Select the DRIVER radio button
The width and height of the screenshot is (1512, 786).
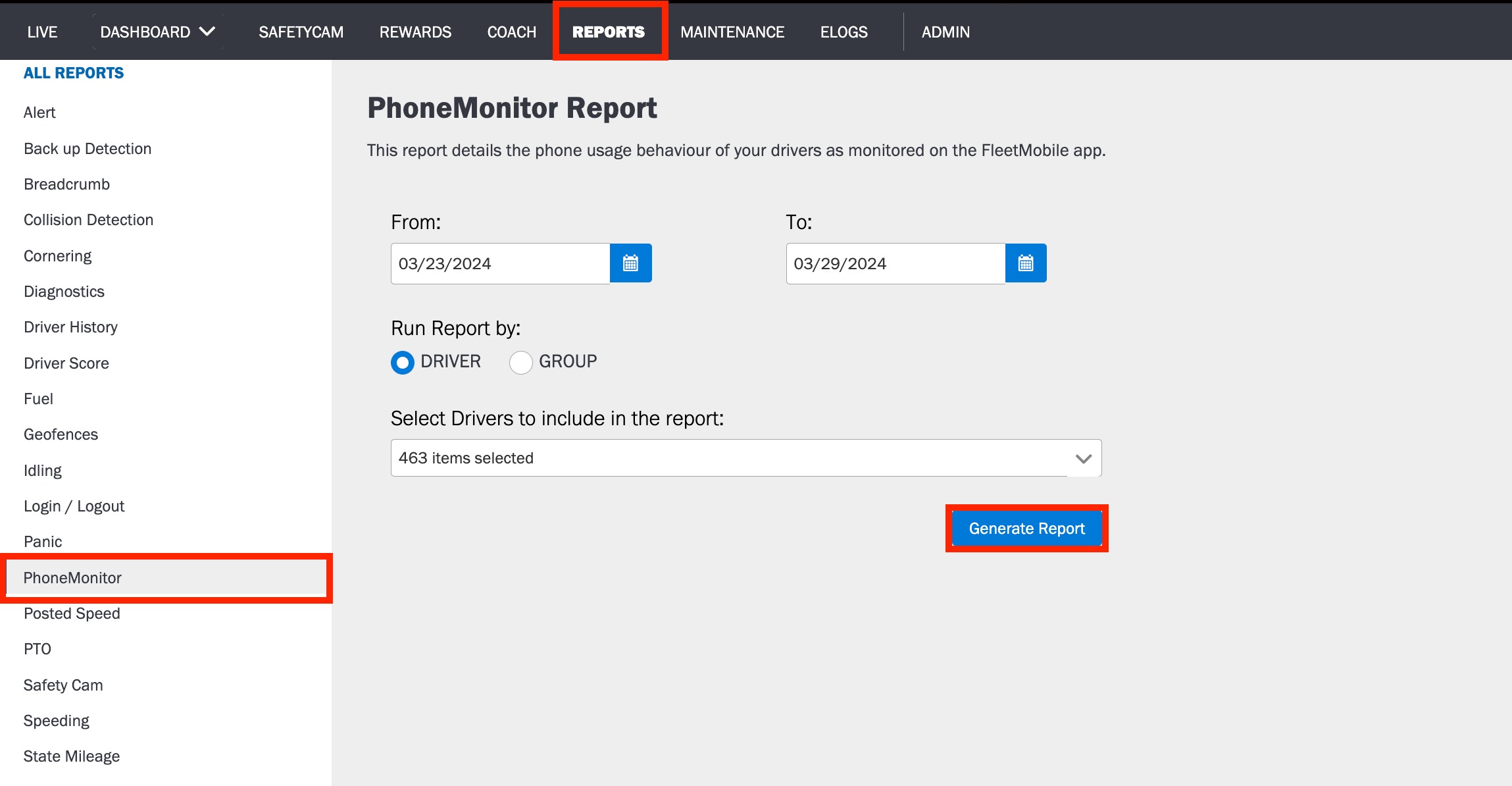point(403,363)
